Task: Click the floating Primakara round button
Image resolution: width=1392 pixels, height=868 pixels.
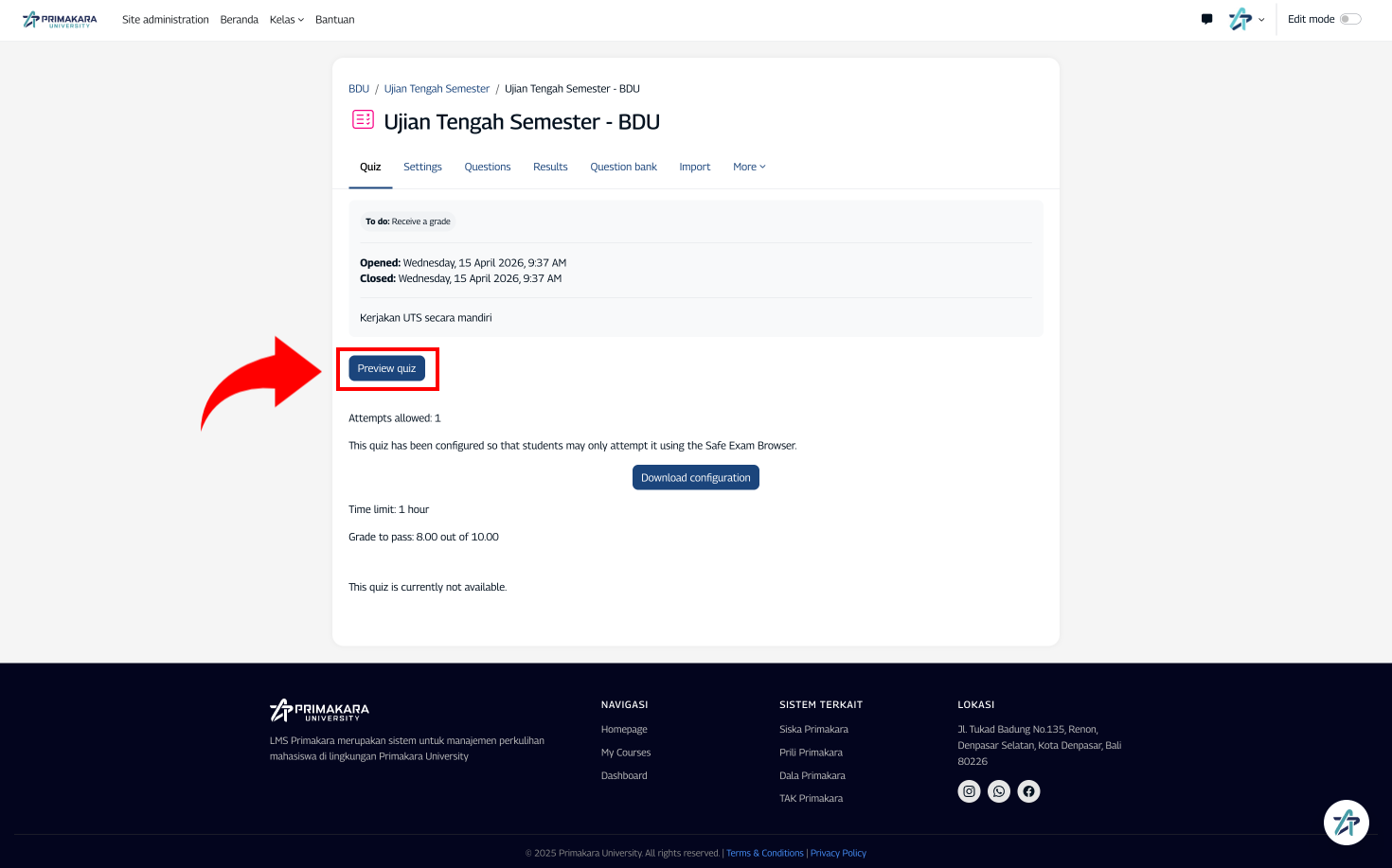Action: click(1347, 823)
